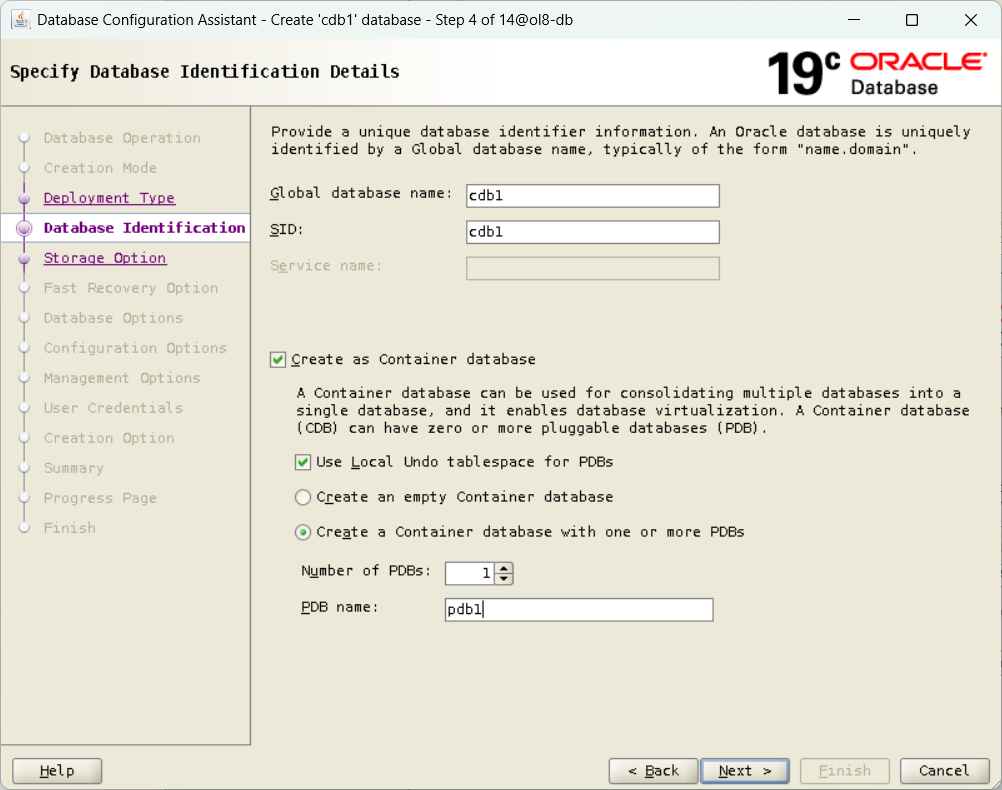
Task: Click the Storage Option step bullet marker
Action: [24, 258]
